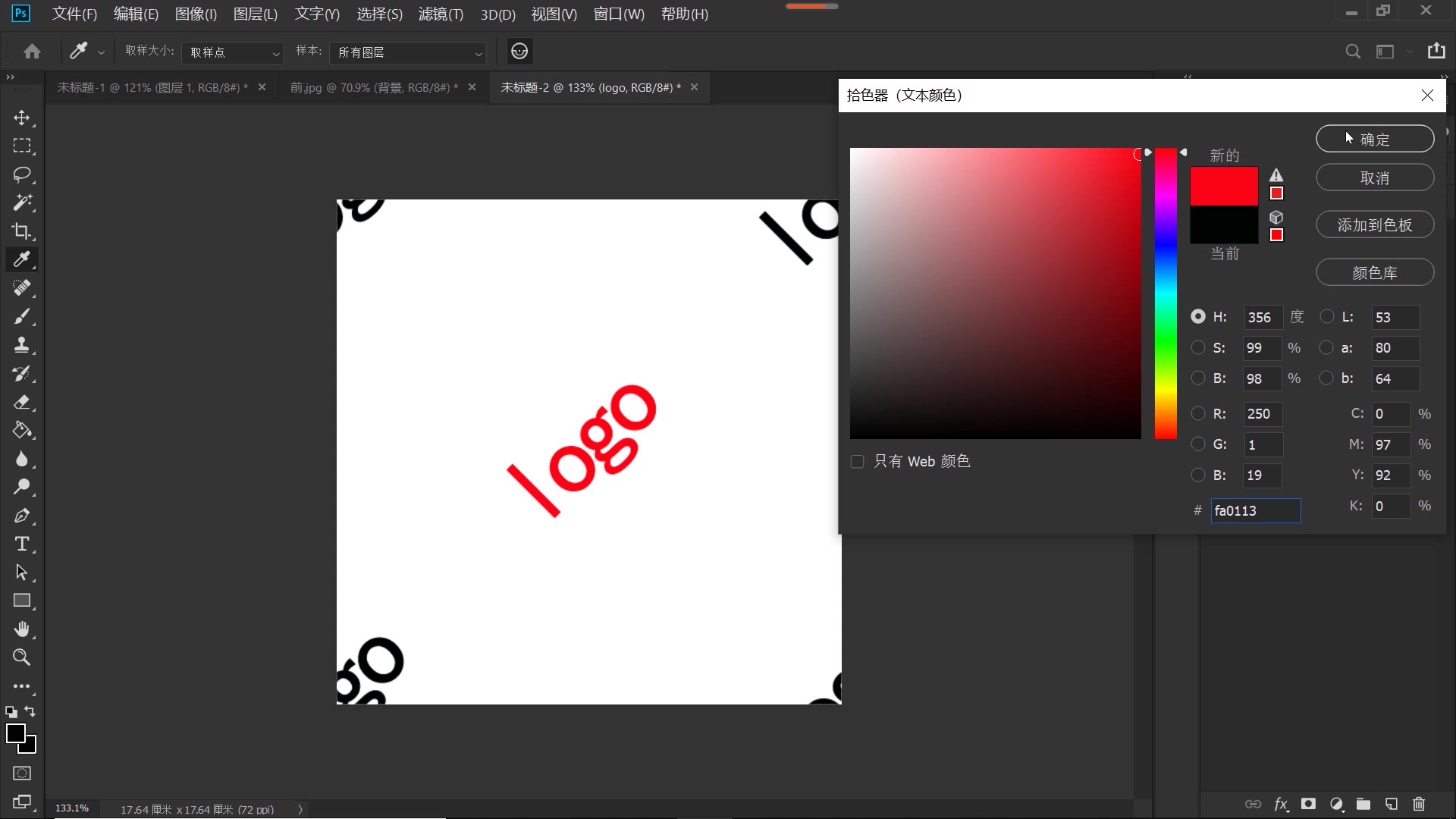Open the 样本 all-layers dropdown
Image resolution: width=1456 pixels, height=819 pixels.
(x=408, y=53)
